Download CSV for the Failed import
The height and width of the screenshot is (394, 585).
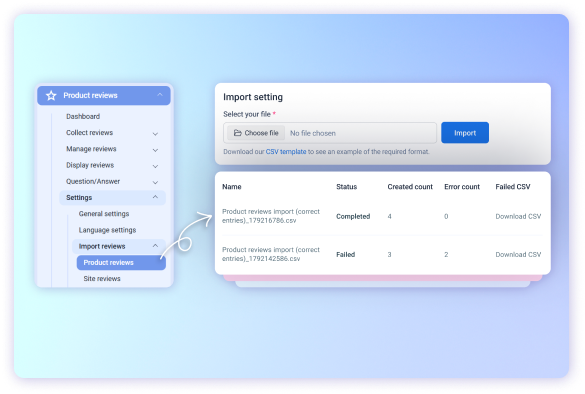click(518, 254)
